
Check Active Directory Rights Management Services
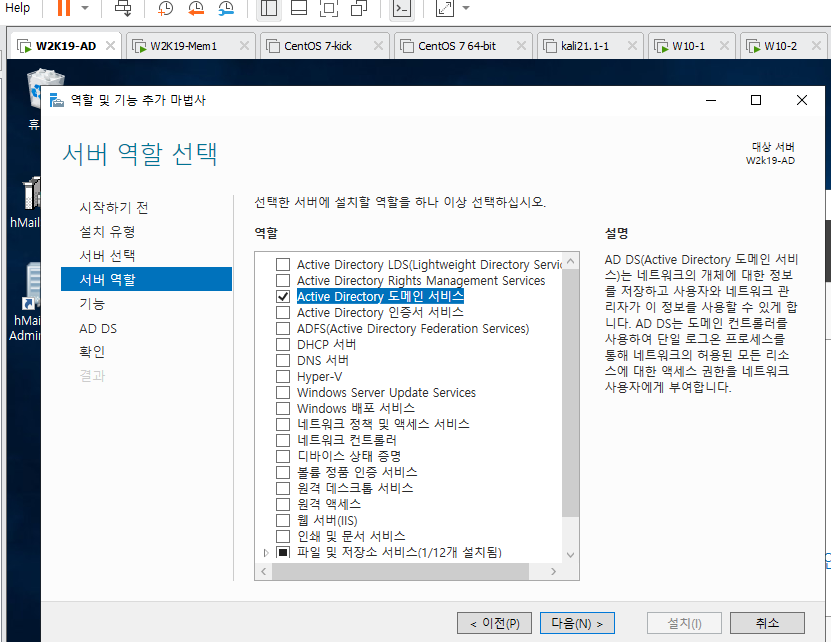pos(283,280)
